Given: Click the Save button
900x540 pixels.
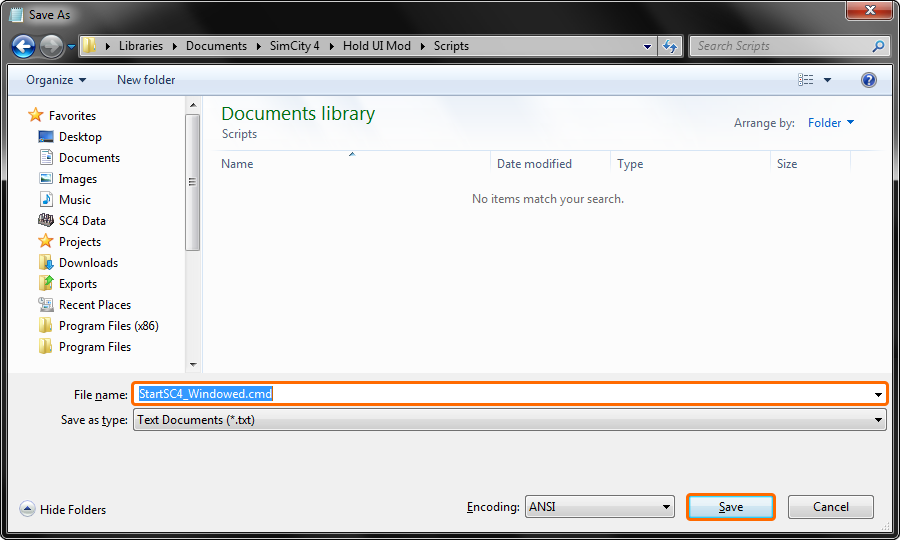Looking at the screenshot, I should tap(731, 507).
